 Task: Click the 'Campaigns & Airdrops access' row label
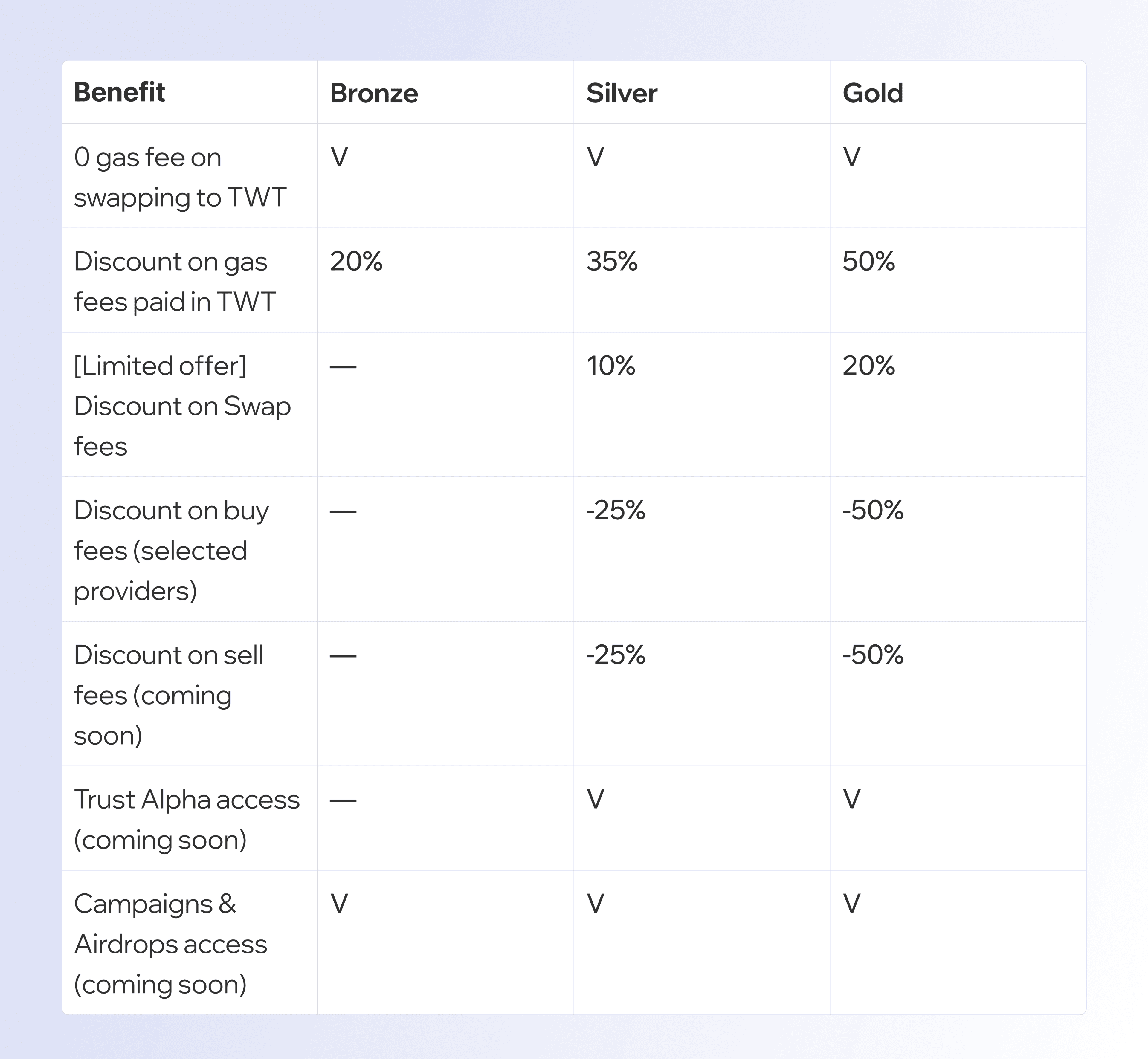[170, 944]
